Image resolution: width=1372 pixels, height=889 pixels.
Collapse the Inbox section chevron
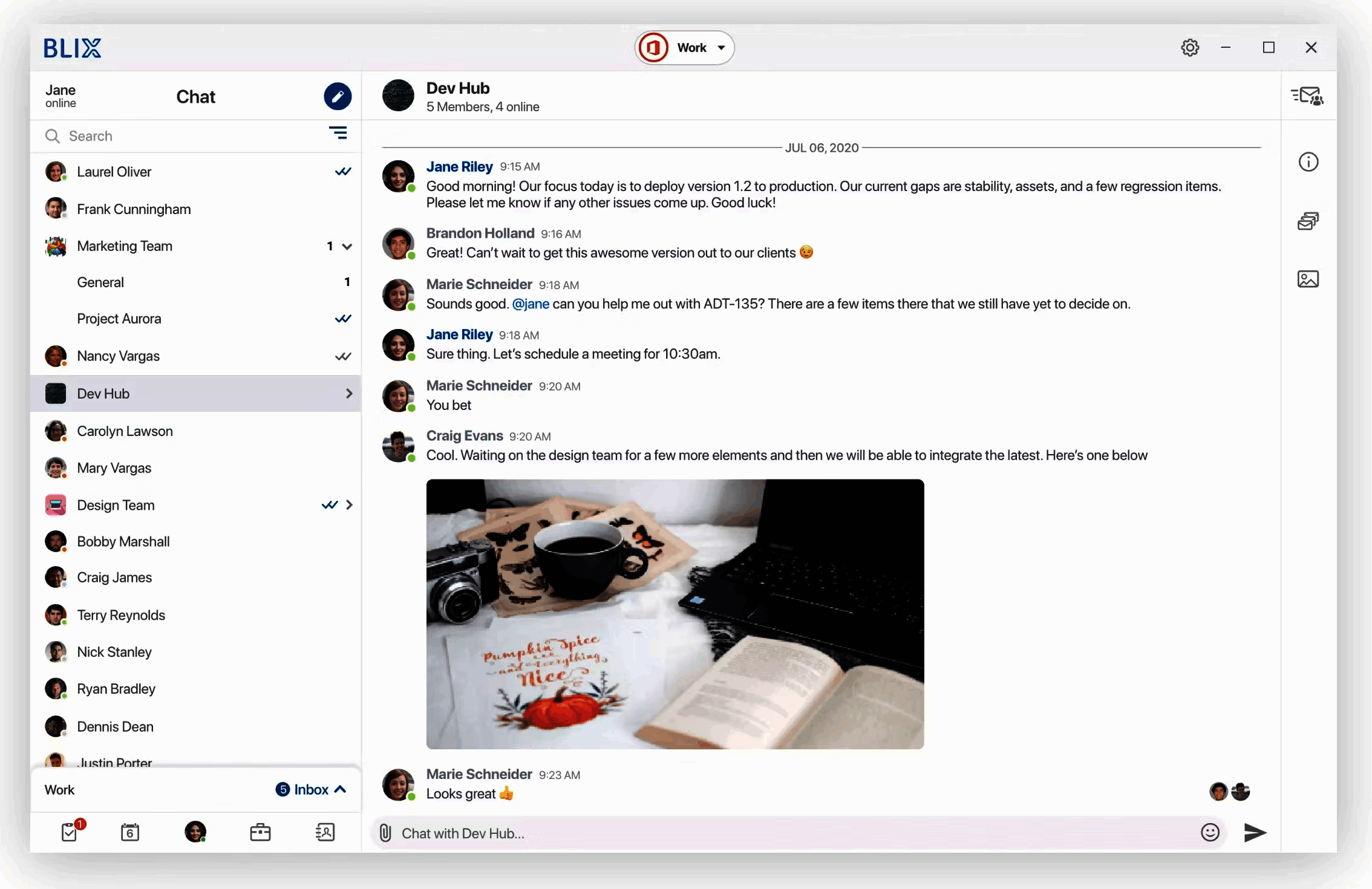340,789
